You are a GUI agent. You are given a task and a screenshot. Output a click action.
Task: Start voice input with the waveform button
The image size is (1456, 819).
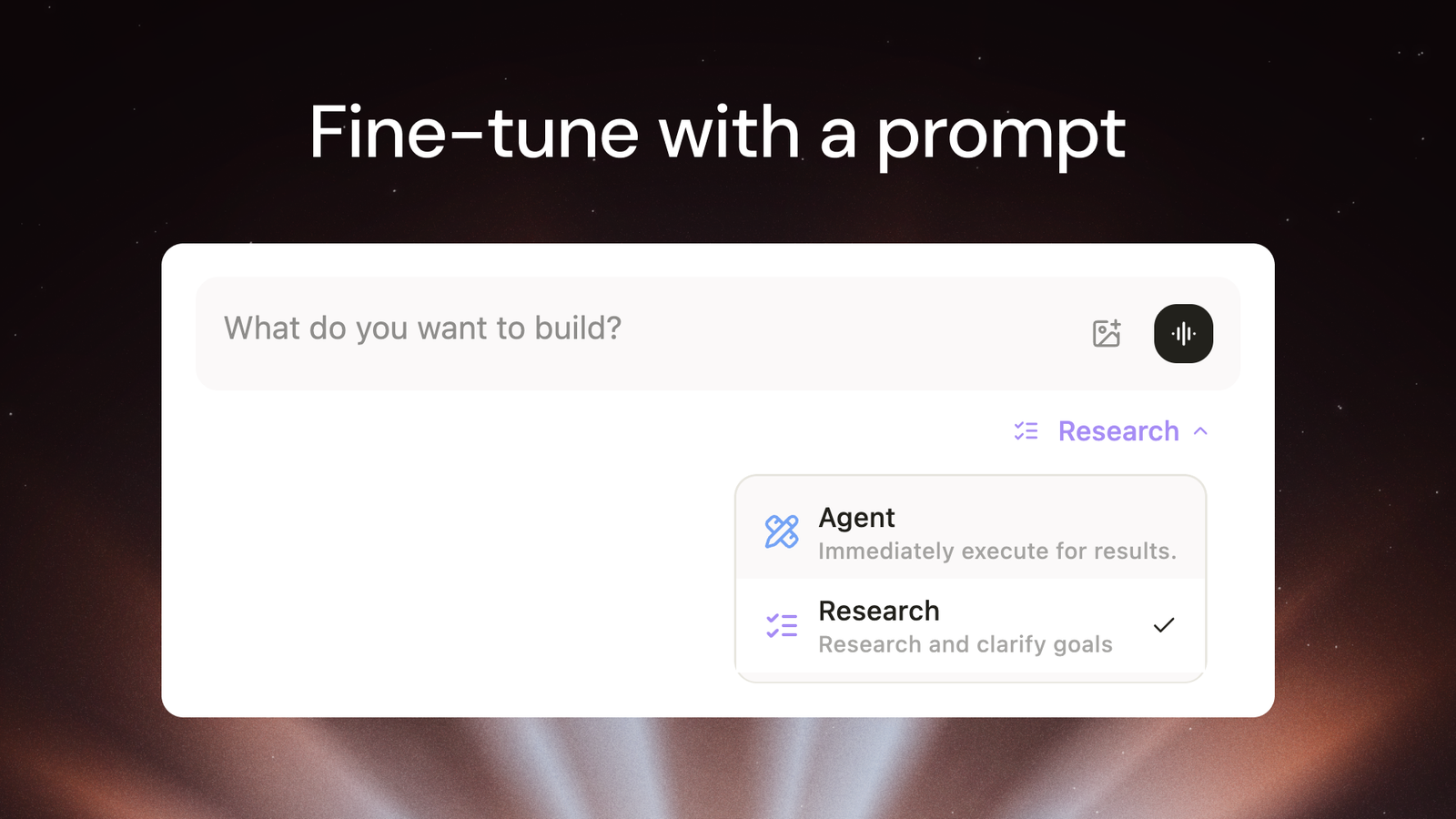(x=1183, y=334)
